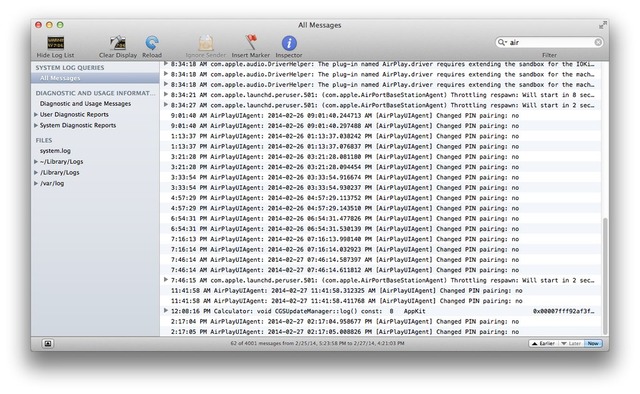640x394 pixels.
Task: Select All Messages in the sidebar
Action: [x=95, y=78]
